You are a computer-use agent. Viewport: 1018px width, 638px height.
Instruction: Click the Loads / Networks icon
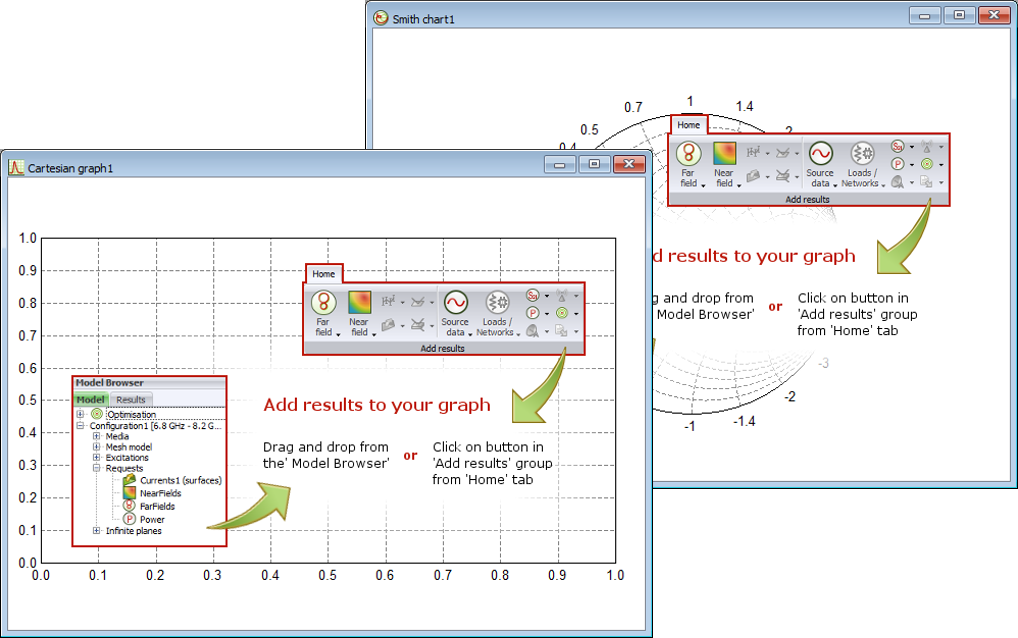click(496, 303)
